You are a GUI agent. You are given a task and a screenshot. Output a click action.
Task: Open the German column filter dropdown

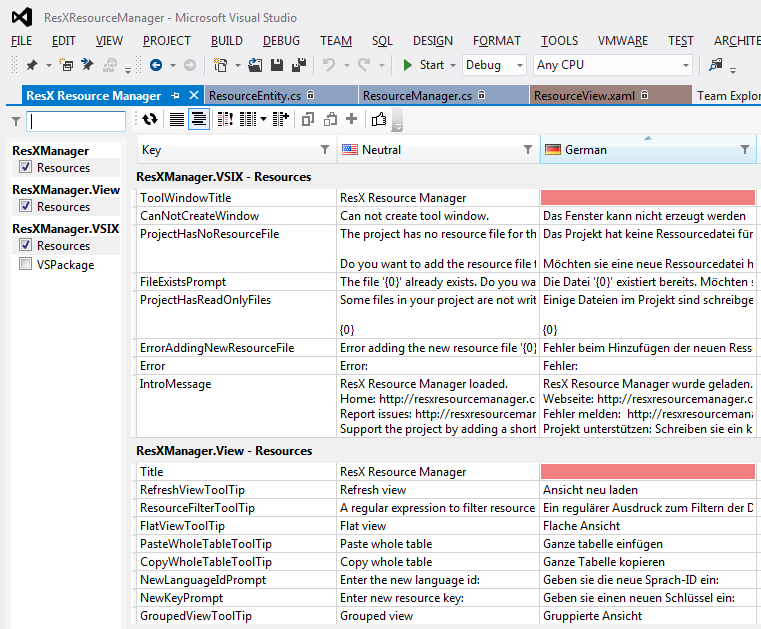click(x=744, y=150)
